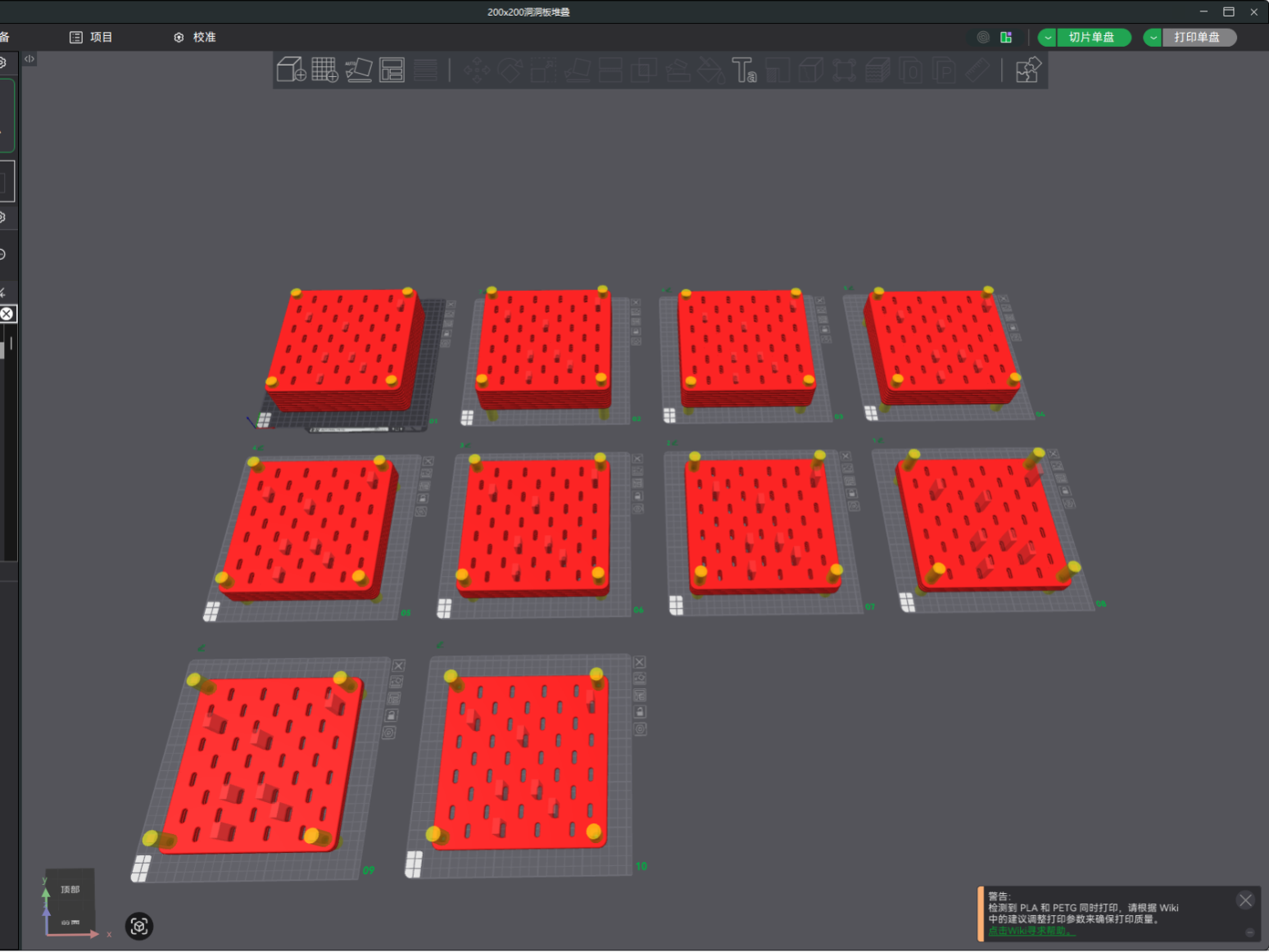Toggle the lock on plate 07

[x=851, y=493]
